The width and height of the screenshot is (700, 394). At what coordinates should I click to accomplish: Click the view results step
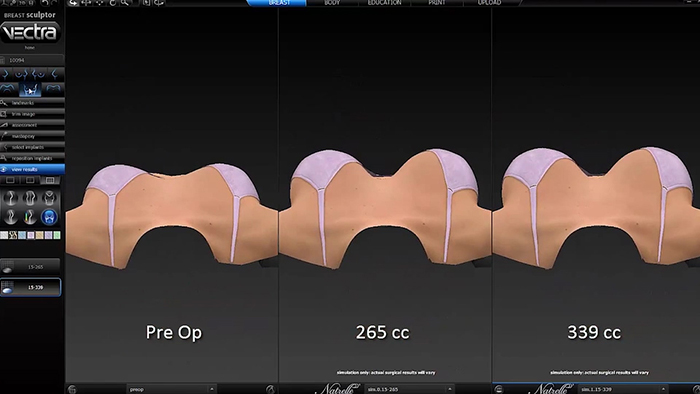[32, 170]
